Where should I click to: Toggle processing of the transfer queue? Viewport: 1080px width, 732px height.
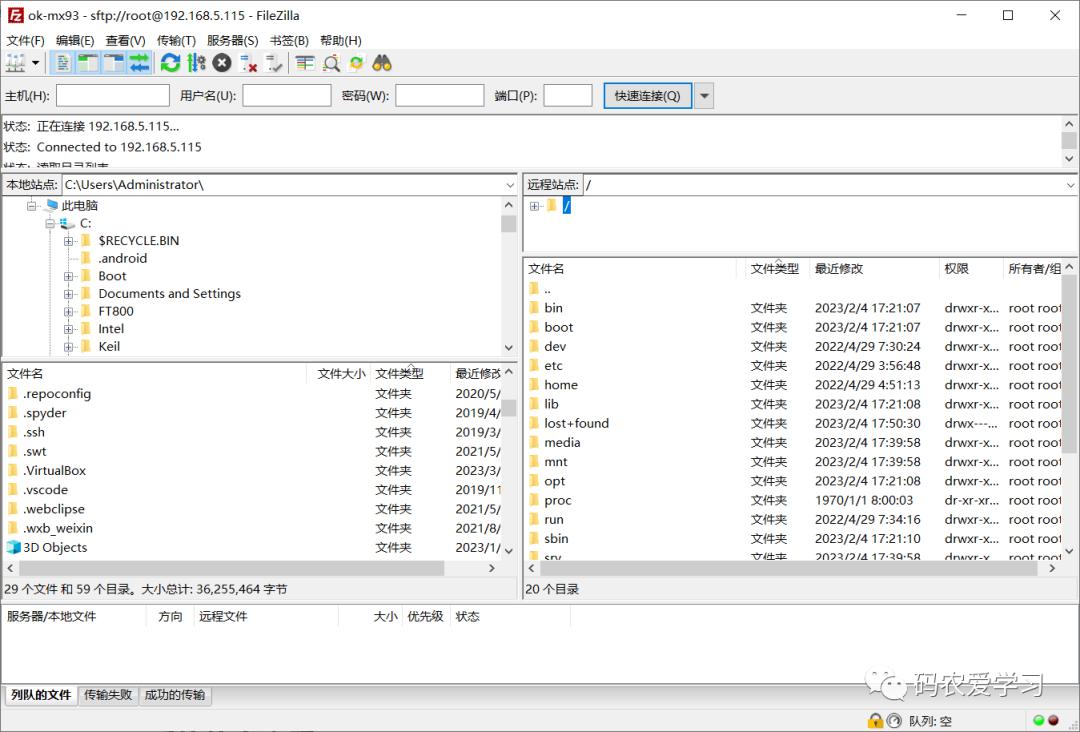click(x=196, y=63)
